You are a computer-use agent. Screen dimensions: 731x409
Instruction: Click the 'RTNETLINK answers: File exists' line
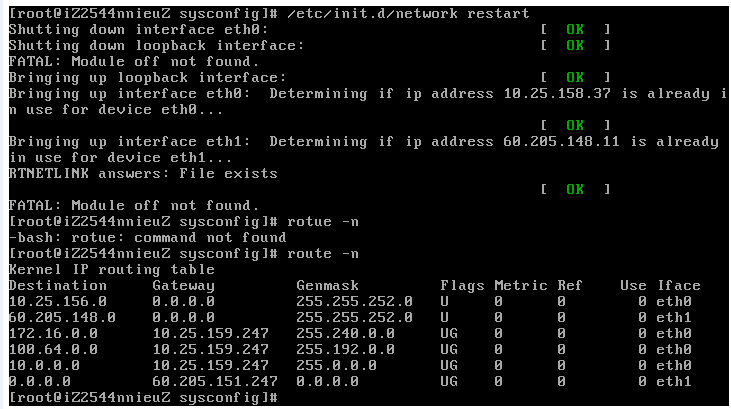(143, 173)
